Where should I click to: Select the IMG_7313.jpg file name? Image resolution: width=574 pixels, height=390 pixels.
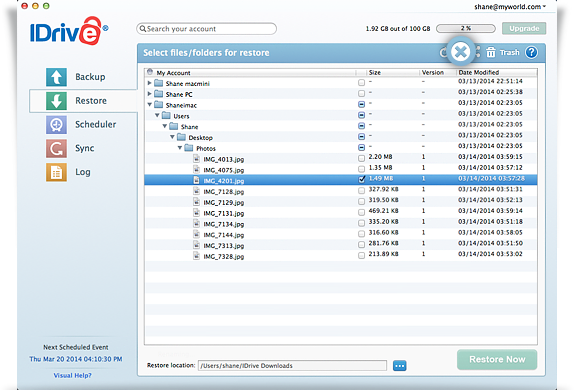coord(224,246)
